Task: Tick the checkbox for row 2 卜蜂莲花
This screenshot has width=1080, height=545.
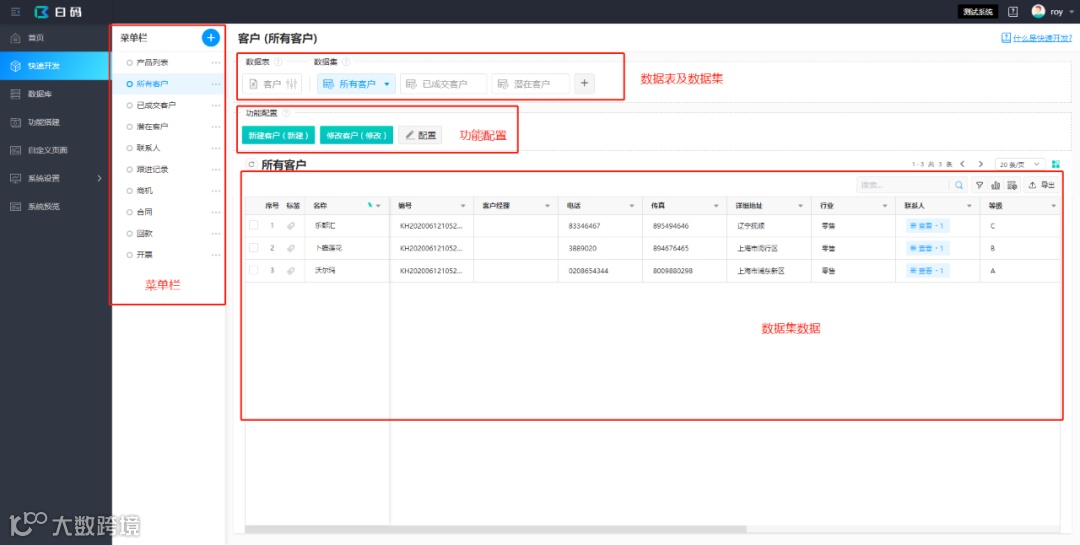Action: tap(253, 248)
